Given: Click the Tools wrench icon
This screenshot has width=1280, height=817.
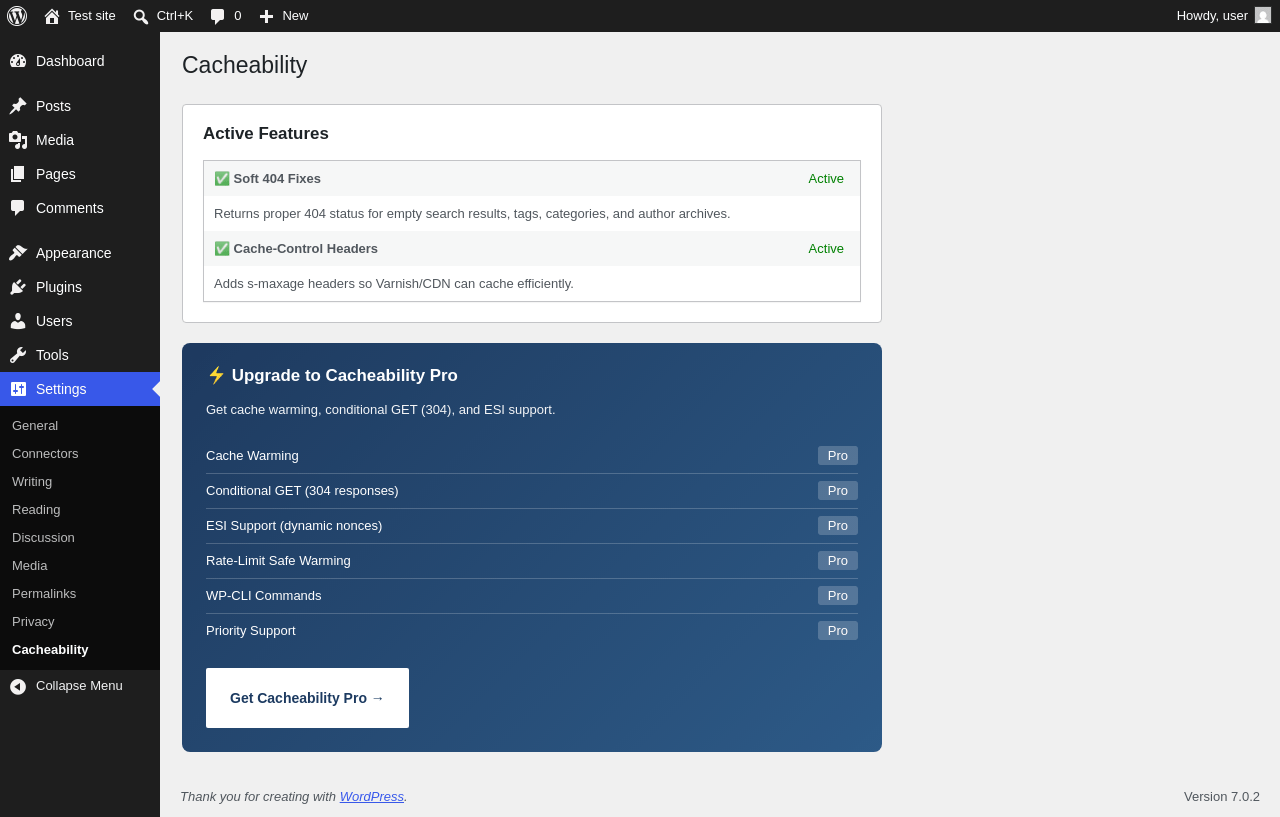Looking at the screenshot, I should click(18, 355).
